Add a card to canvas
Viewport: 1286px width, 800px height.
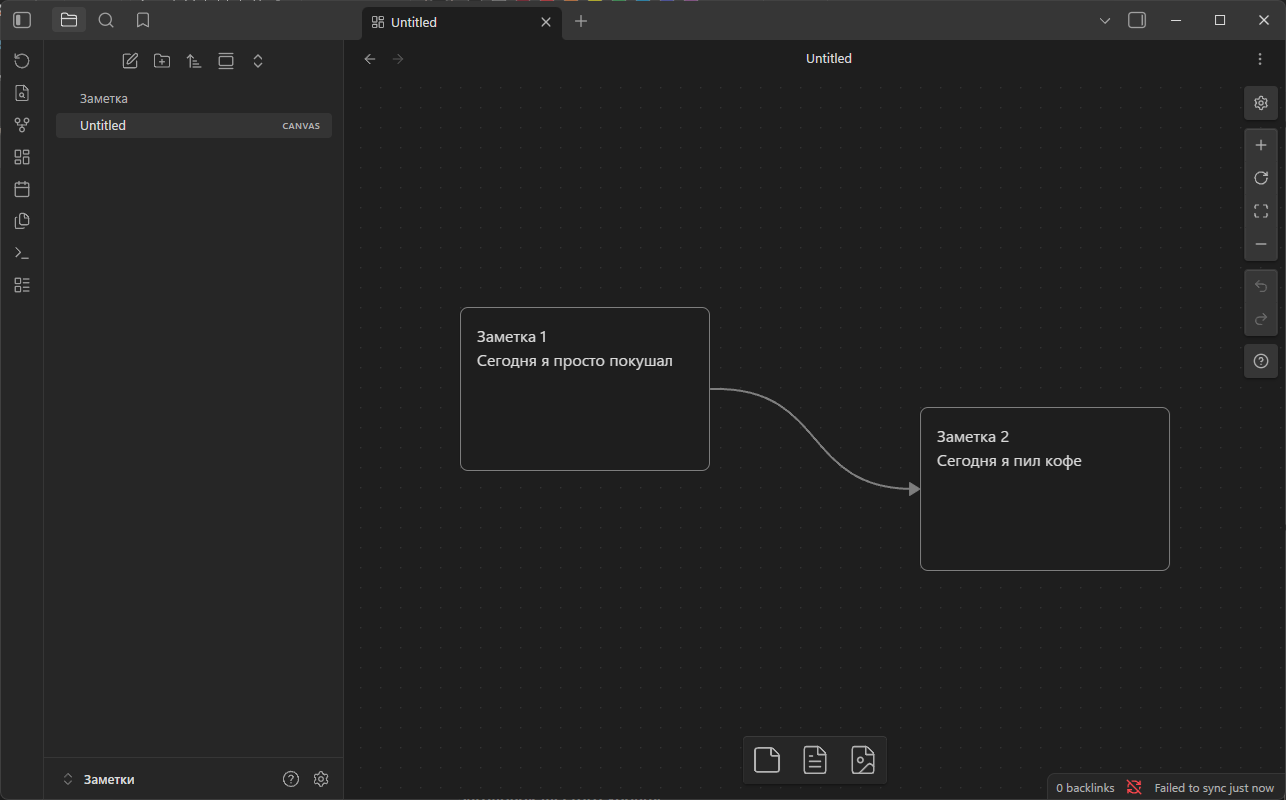[x=767, y=761]
